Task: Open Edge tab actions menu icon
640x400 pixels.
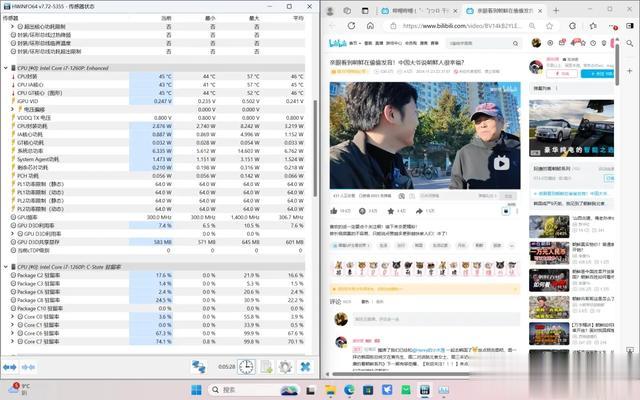Action: [365, 11]
